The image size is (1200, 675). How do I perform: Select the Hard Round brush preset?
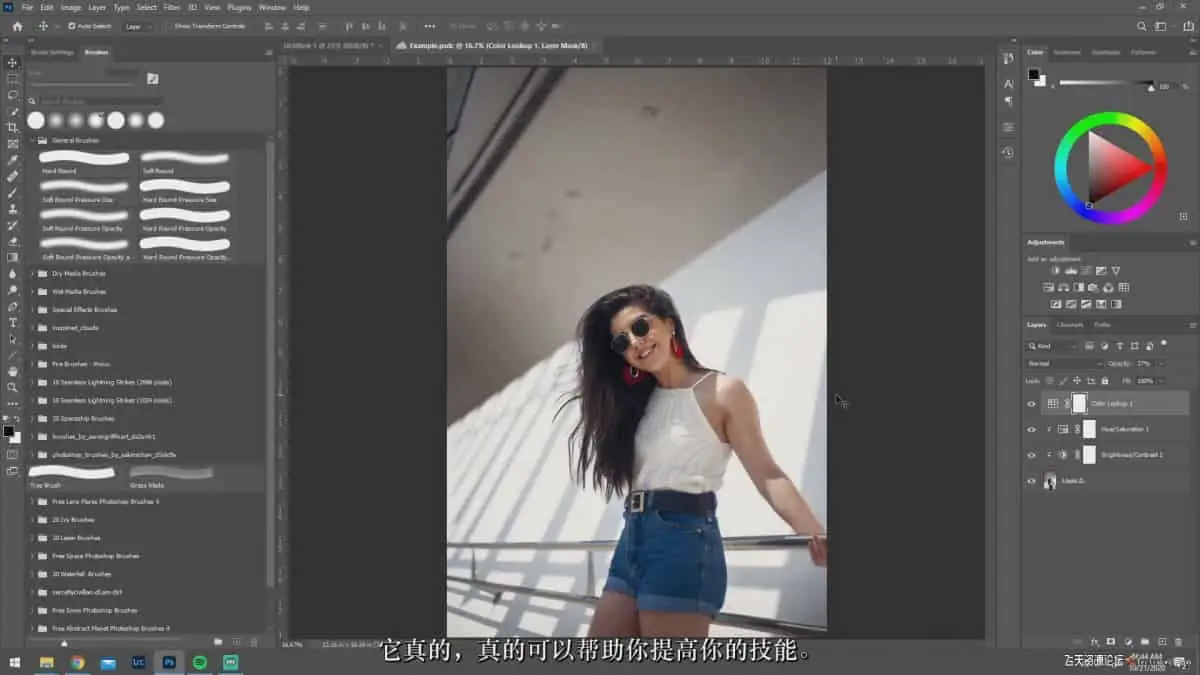coord(84,162)
